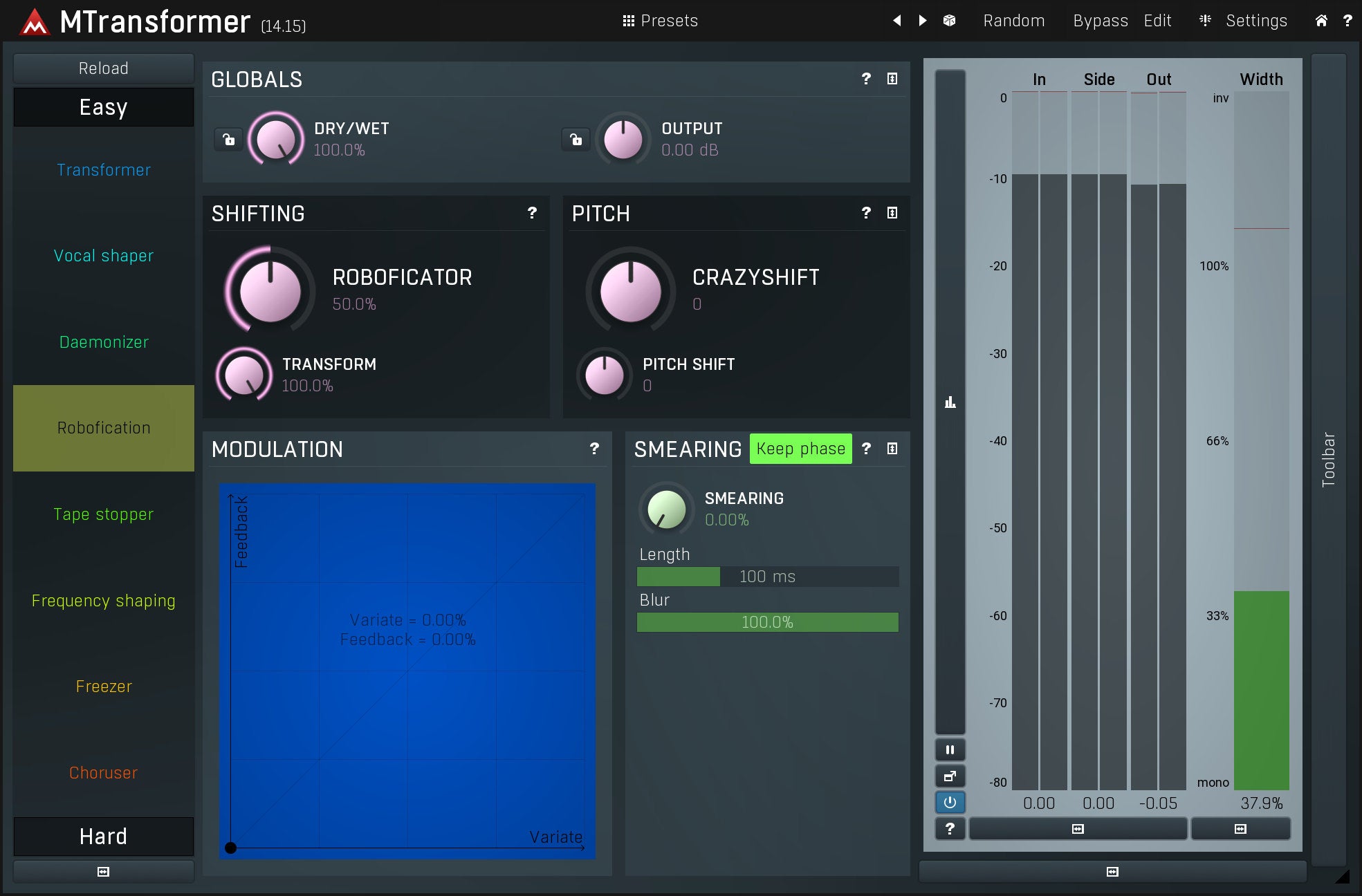Image resolution: width=1362 pixels, height=896 pixels.
Task: Toggle the Dry/Wet lock icon
Action: [228, 140]
